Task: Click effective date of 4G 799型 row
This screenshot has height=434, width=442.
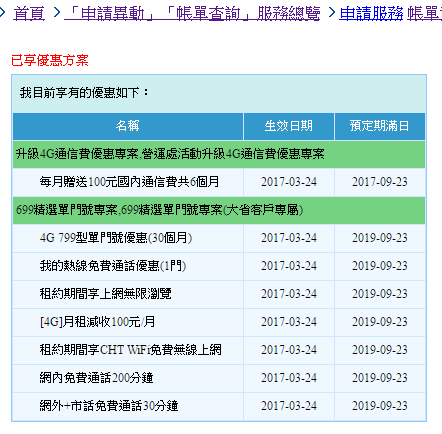Action: coord(289,238)
